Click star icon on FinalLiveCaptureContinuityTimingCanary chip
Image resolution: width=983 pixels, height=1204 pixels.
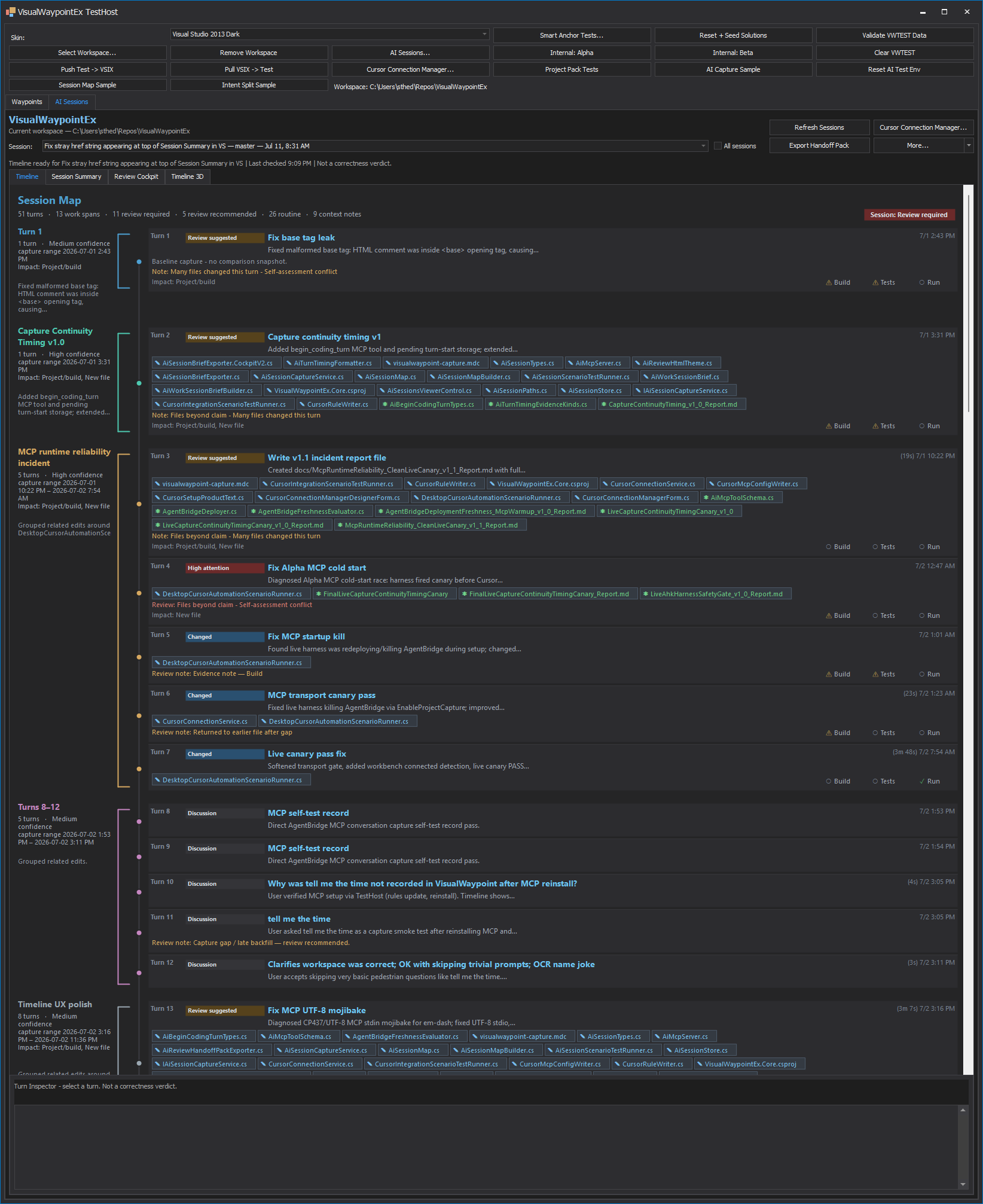318,594
